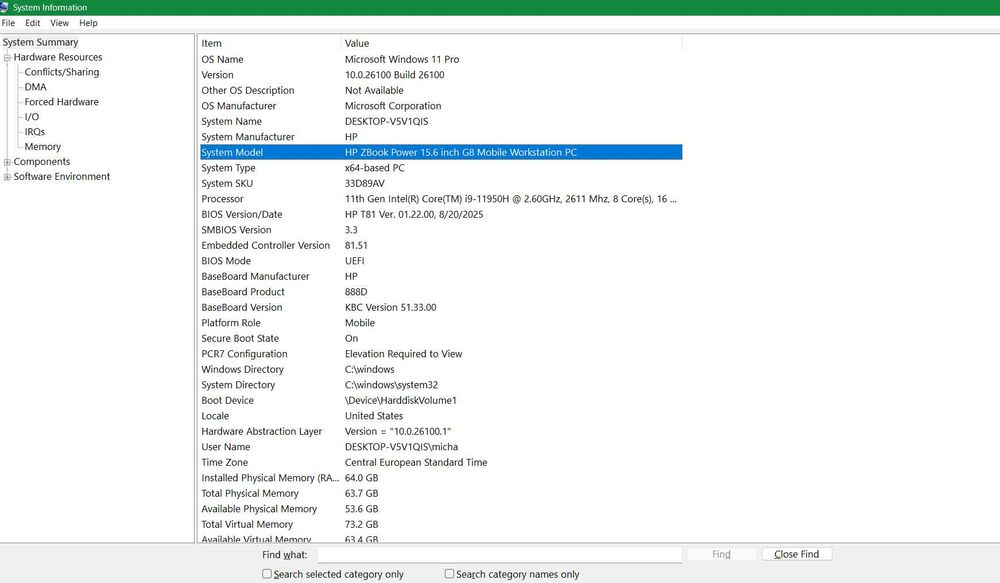
Task: Click the value 'Microsoft Windows 11 Pro'
Action: point(402,59)
